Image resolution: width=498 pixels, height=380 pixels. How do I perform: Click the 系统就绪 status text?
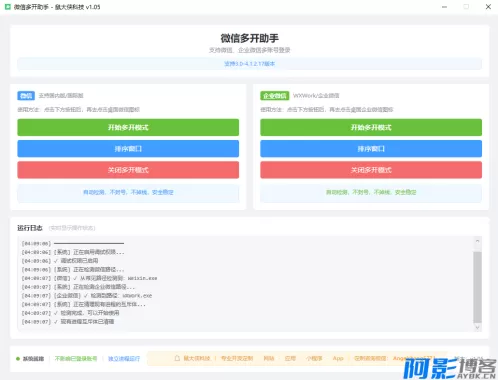(33, 359)
